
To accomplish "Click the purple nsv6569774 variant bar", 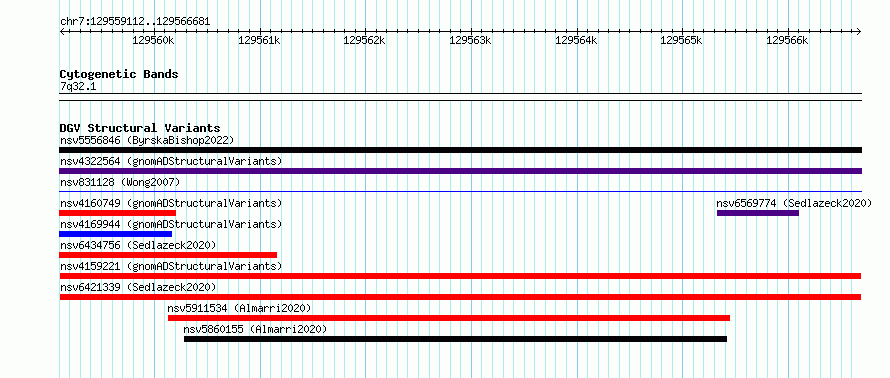I will click(758, 213).
